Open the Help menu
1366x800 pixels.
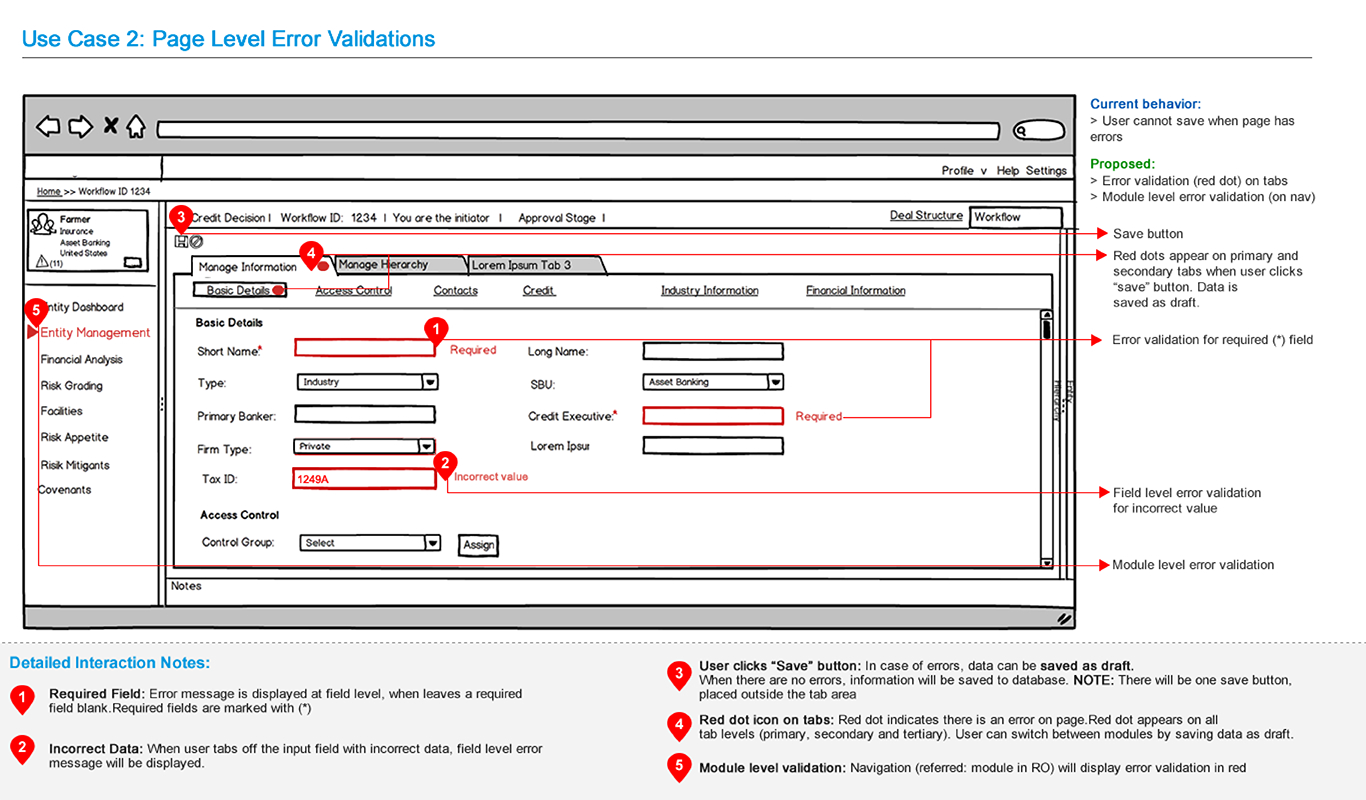click(x=1008, y=170)
